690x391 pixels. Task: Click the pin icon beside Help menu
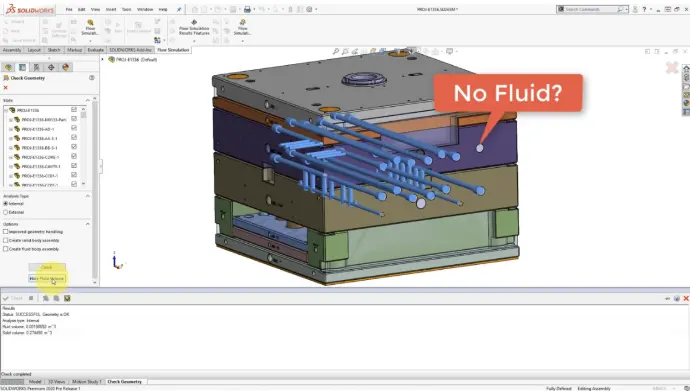tap(179, 9)
